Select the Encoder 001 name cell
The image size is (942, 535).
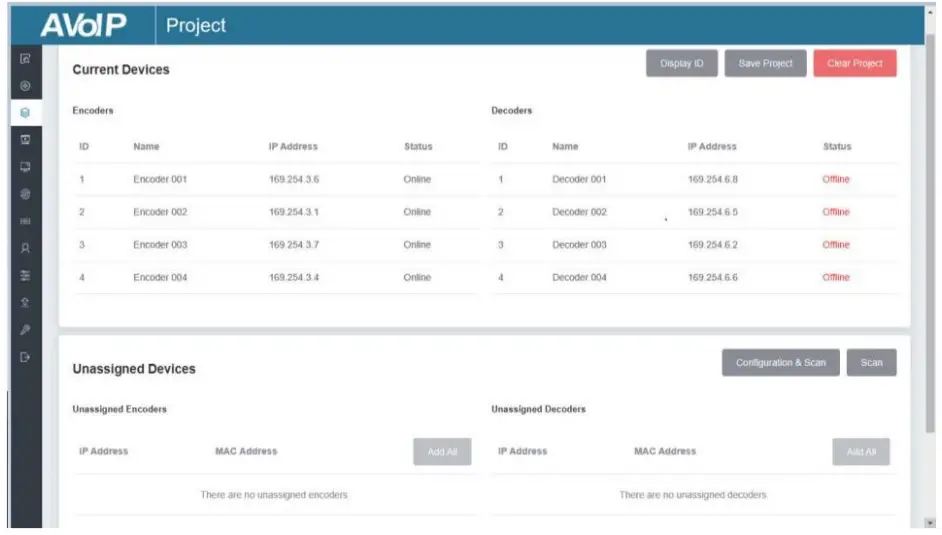160,179
